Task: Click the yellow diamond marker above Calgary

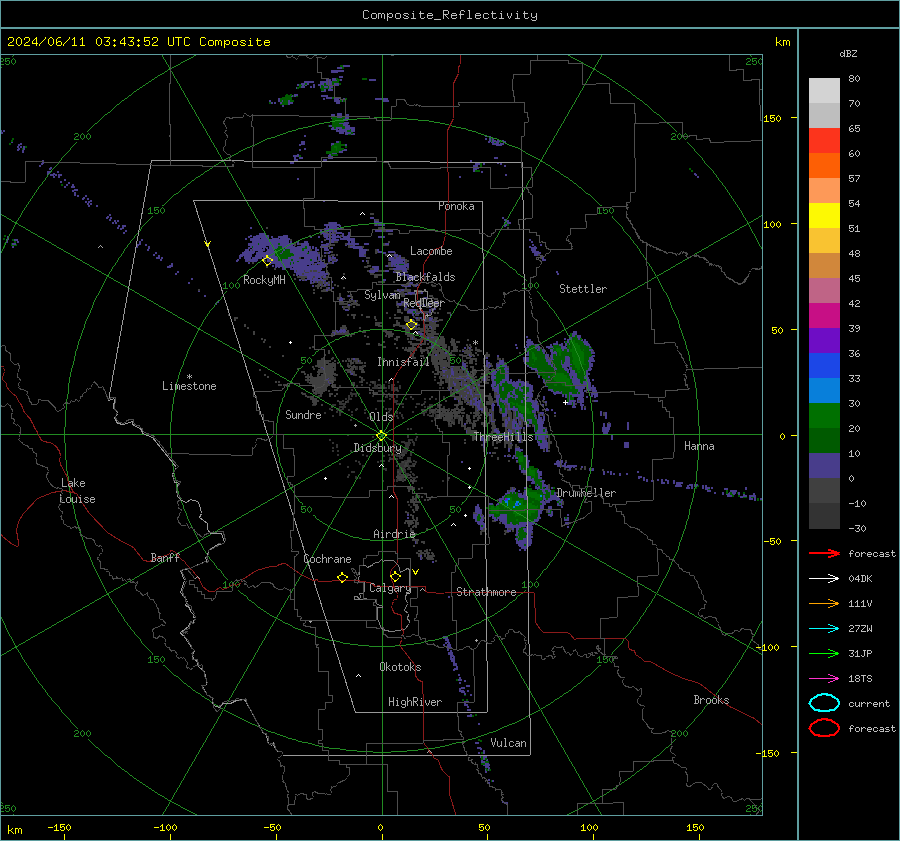Action: pyautogui.click(x=395, y=576)
